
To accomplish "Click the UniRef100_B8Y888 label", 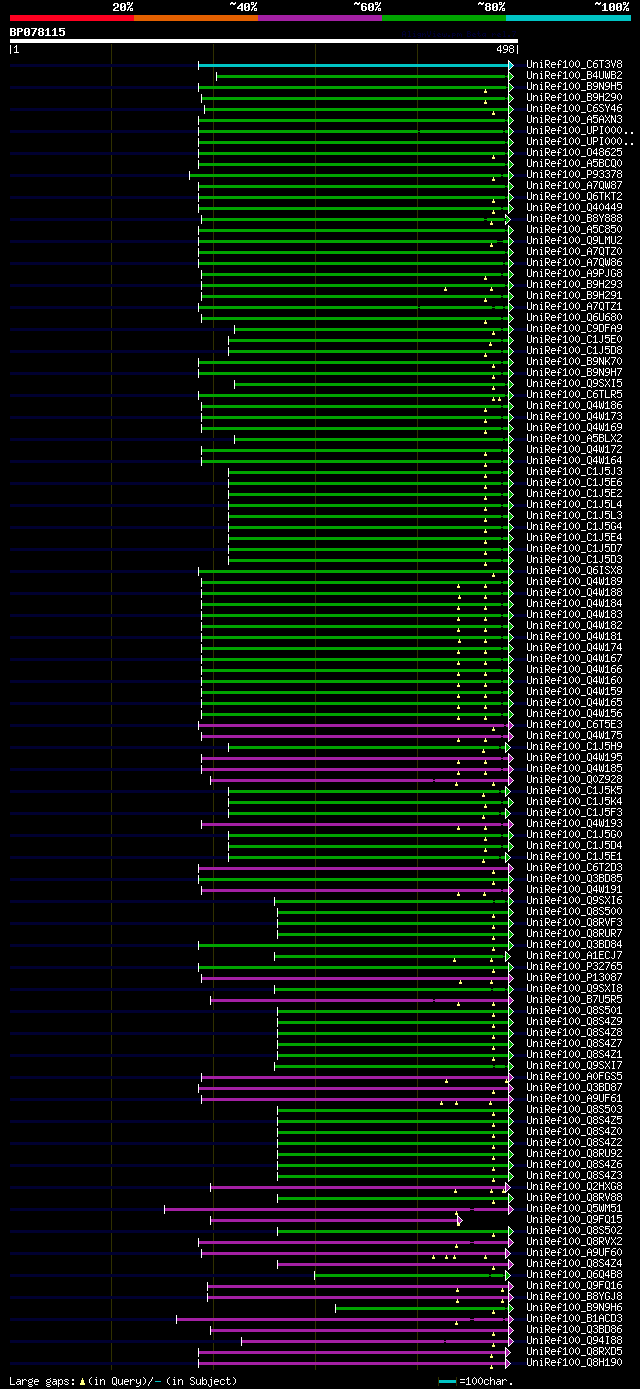I will pos(574,218).
